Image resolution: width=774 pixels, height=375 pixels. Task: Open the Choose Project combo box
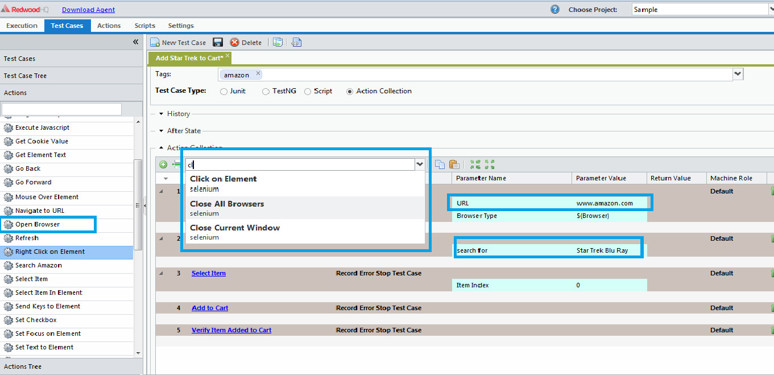[702, 9]
